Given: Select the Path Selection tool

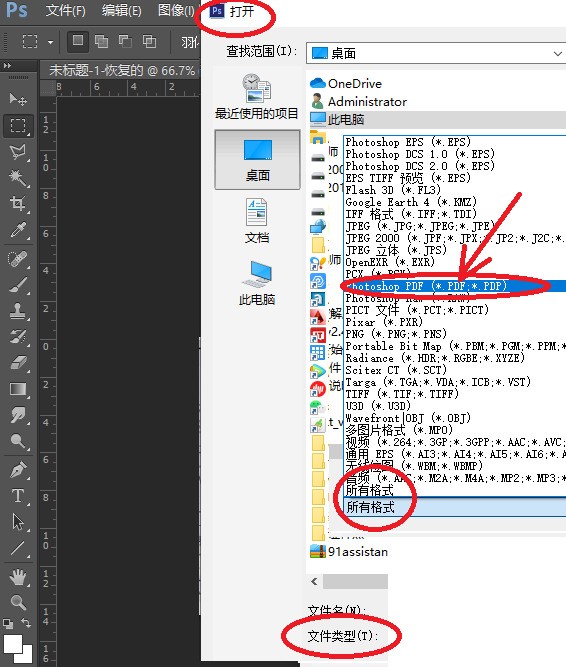Looking at the screenshot, I should point(17,522).
